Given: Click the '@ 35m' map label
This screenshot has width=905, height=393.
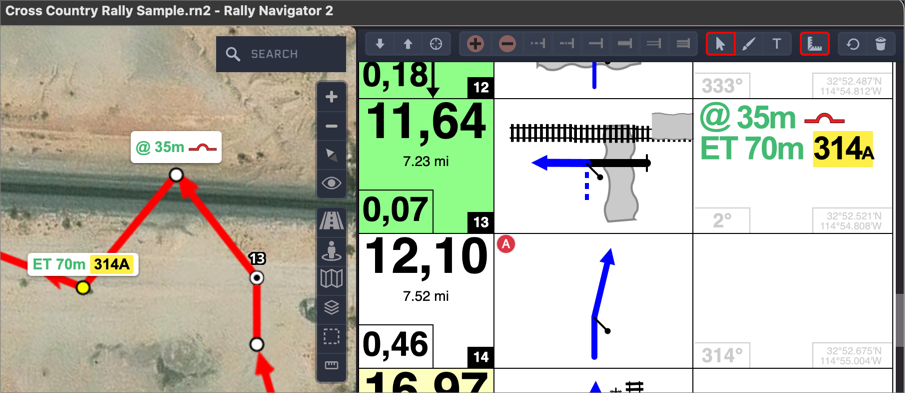Looking at the screenshot, I should 176,147.
